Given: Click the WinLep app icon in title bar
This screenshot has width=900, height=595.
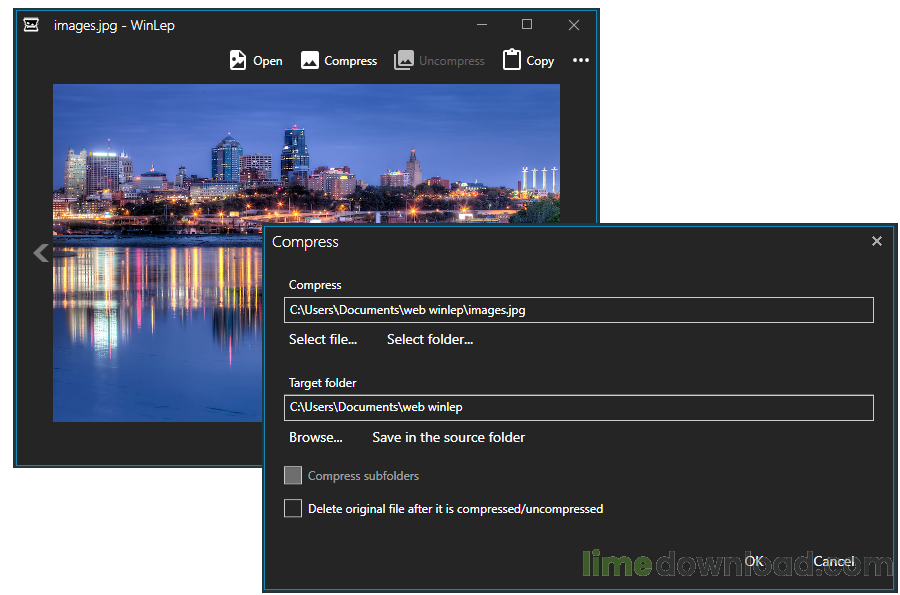Looking at the screenshot, I should (x=32, y=25).
